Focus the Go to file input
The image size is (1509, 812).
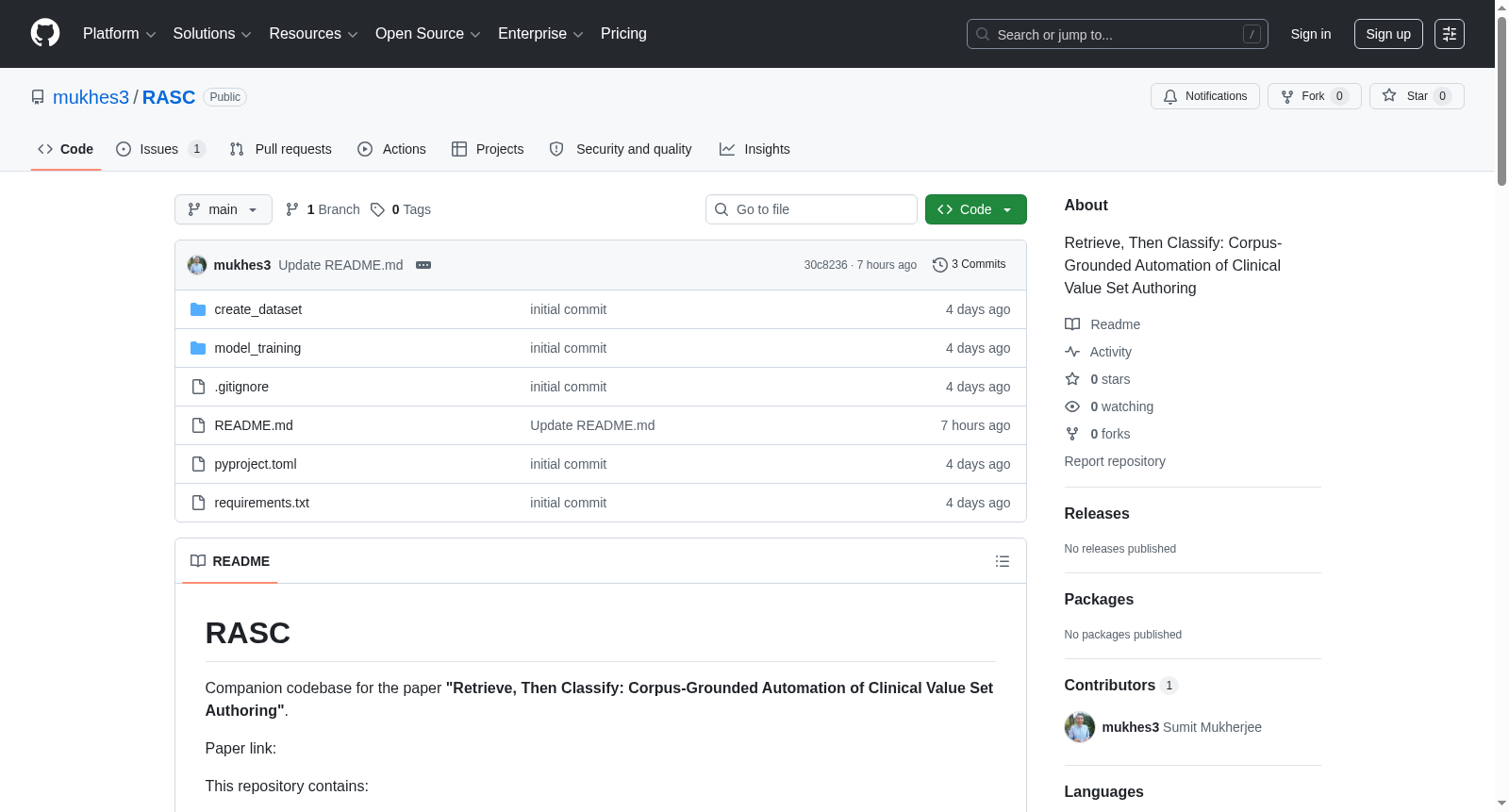[811, 209]
